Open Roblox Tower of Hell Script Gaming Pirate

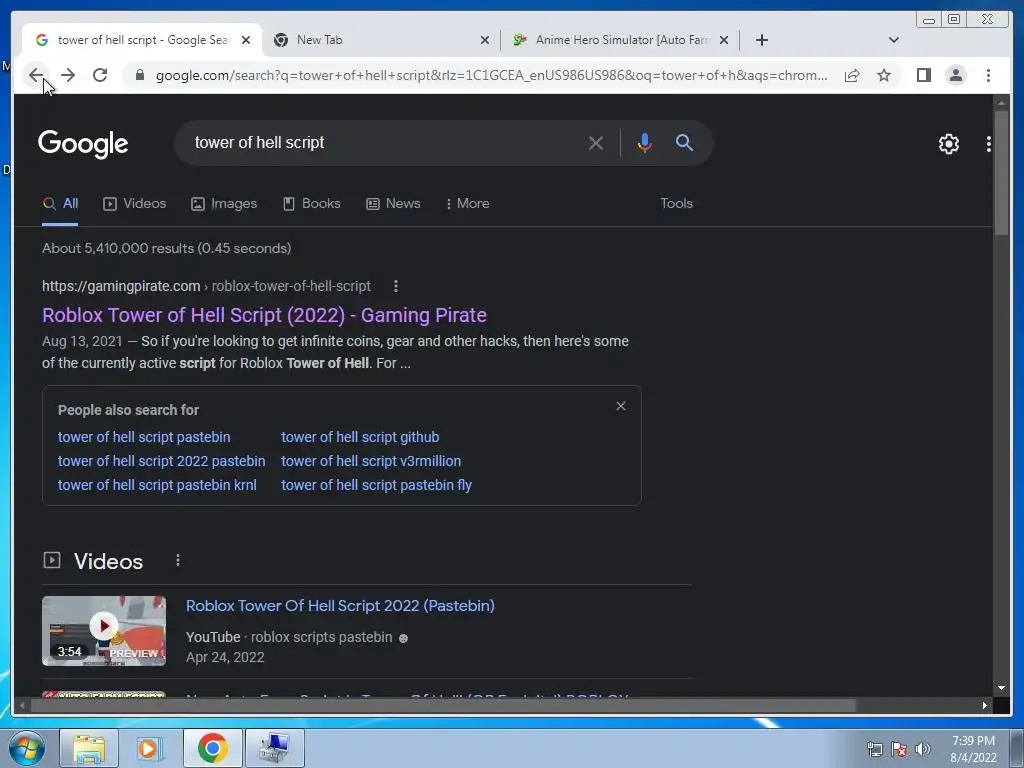pos(264,315)
